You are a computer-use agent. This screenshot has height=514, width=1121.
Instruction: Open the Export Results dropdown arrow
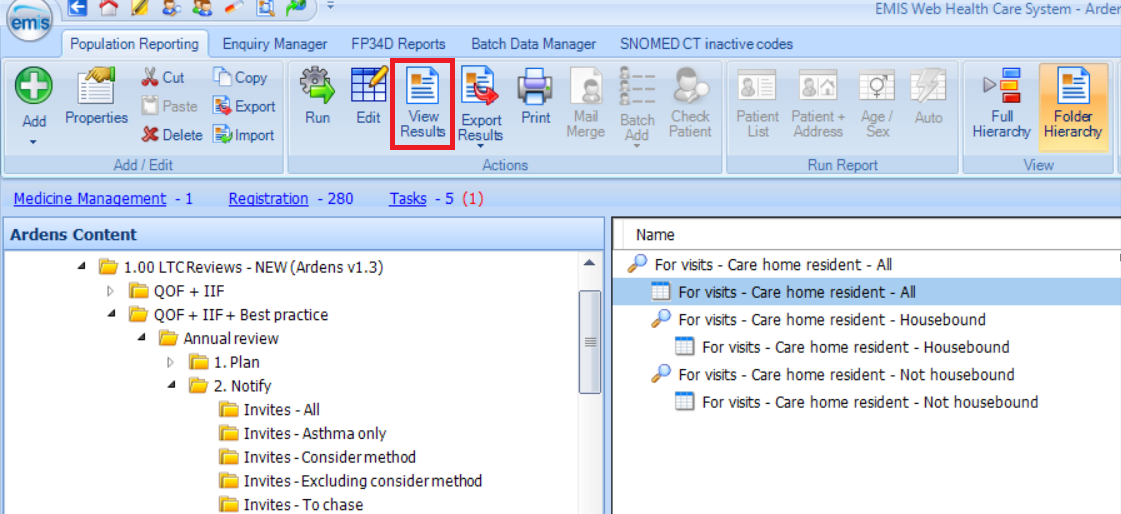pos(481,146)
